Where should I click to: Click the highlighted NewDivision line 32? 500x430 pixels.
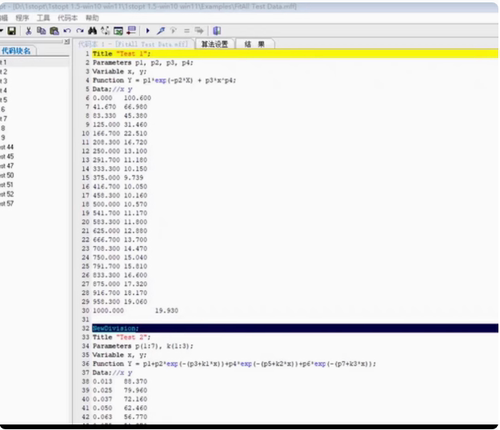pyautogui.click(x=295, y=328)
